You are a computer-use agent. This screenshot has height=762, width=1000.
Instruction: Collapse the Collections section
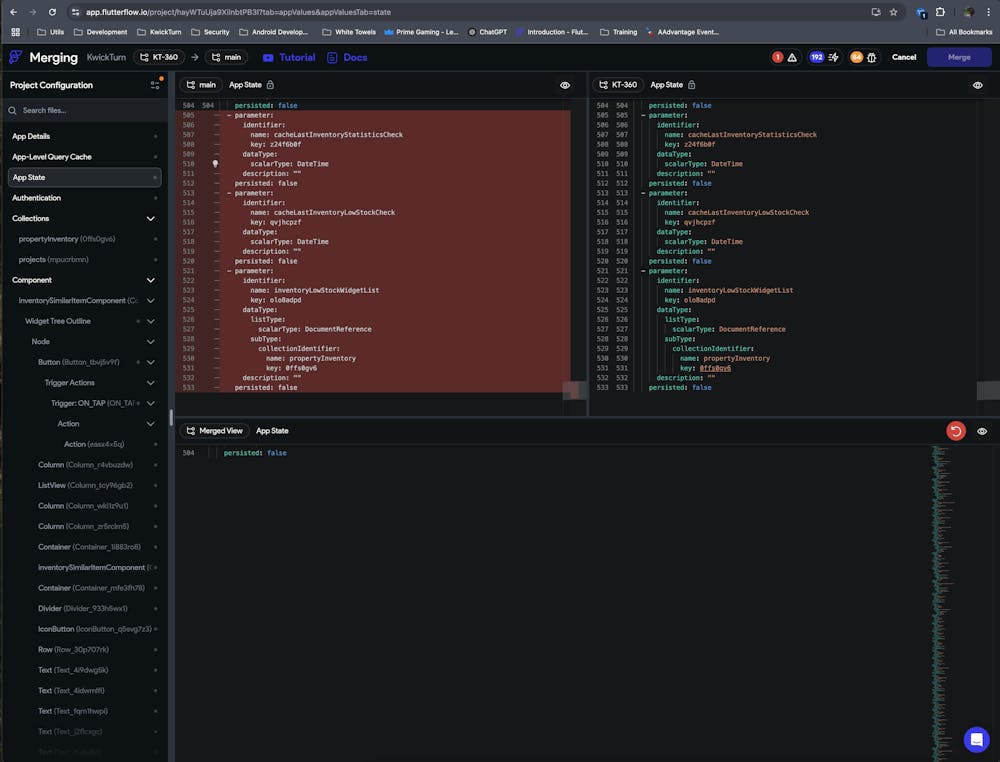click(x=151, y=218)
